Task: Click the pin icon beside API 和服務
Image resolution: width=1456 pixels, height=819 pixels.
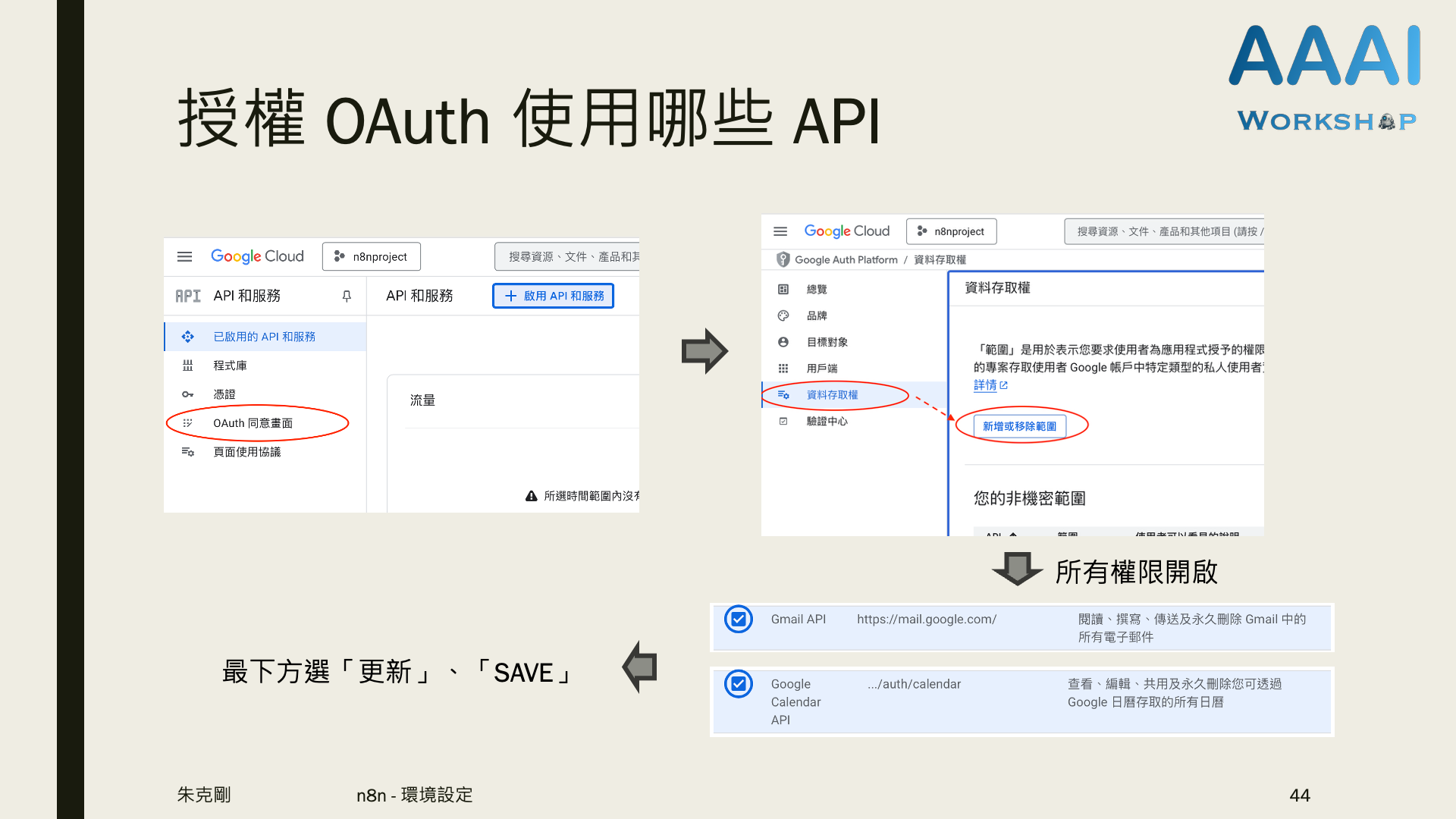Action: [347, 296]
